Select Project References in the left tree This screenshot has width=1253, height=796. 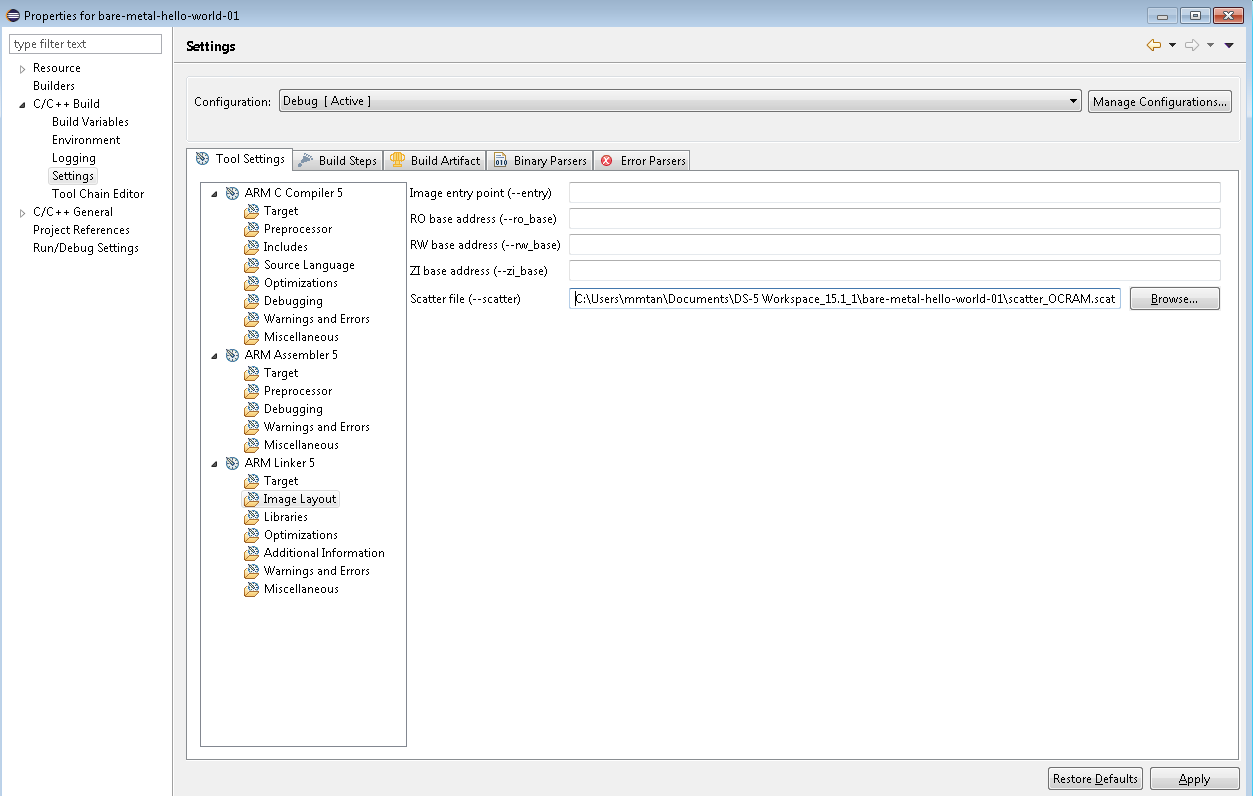pos(81,230)
